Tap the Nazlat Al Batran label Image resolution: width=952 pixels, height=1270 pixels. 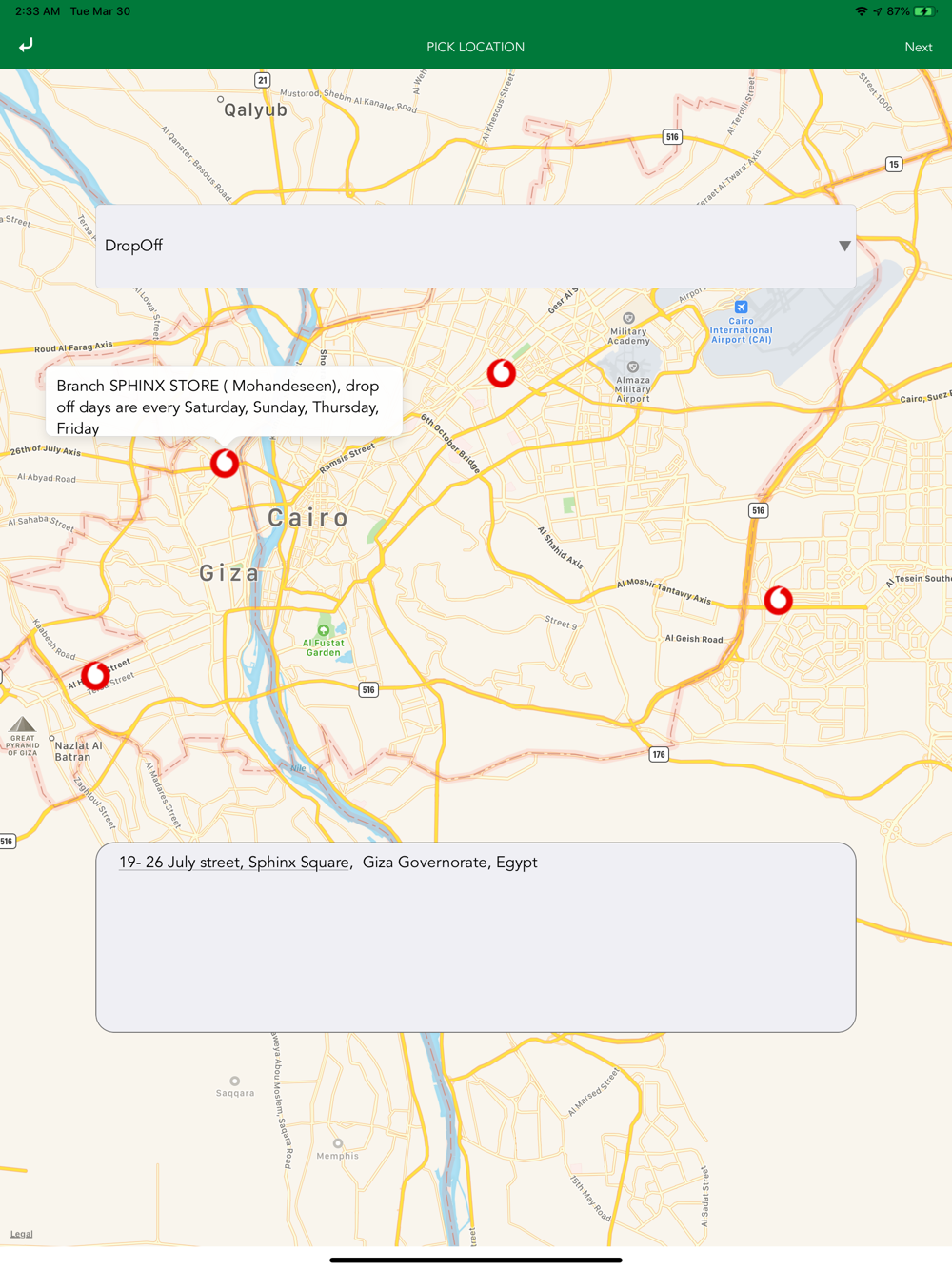coord(78,751)
